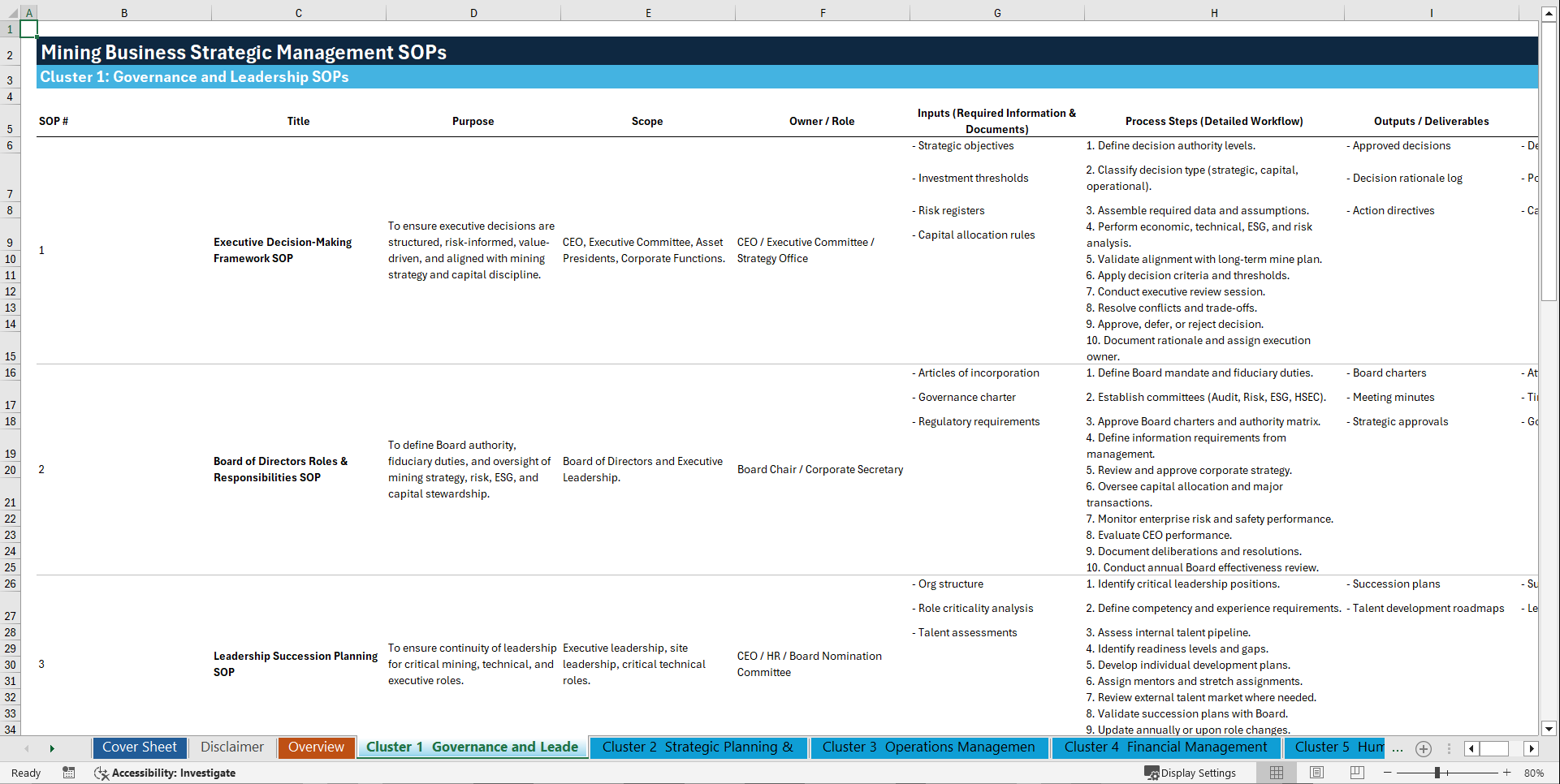This screenshot has height=784, width=1560.
Task: Click the next sheet navigation arrow
Action: click(x=52, y=748)
